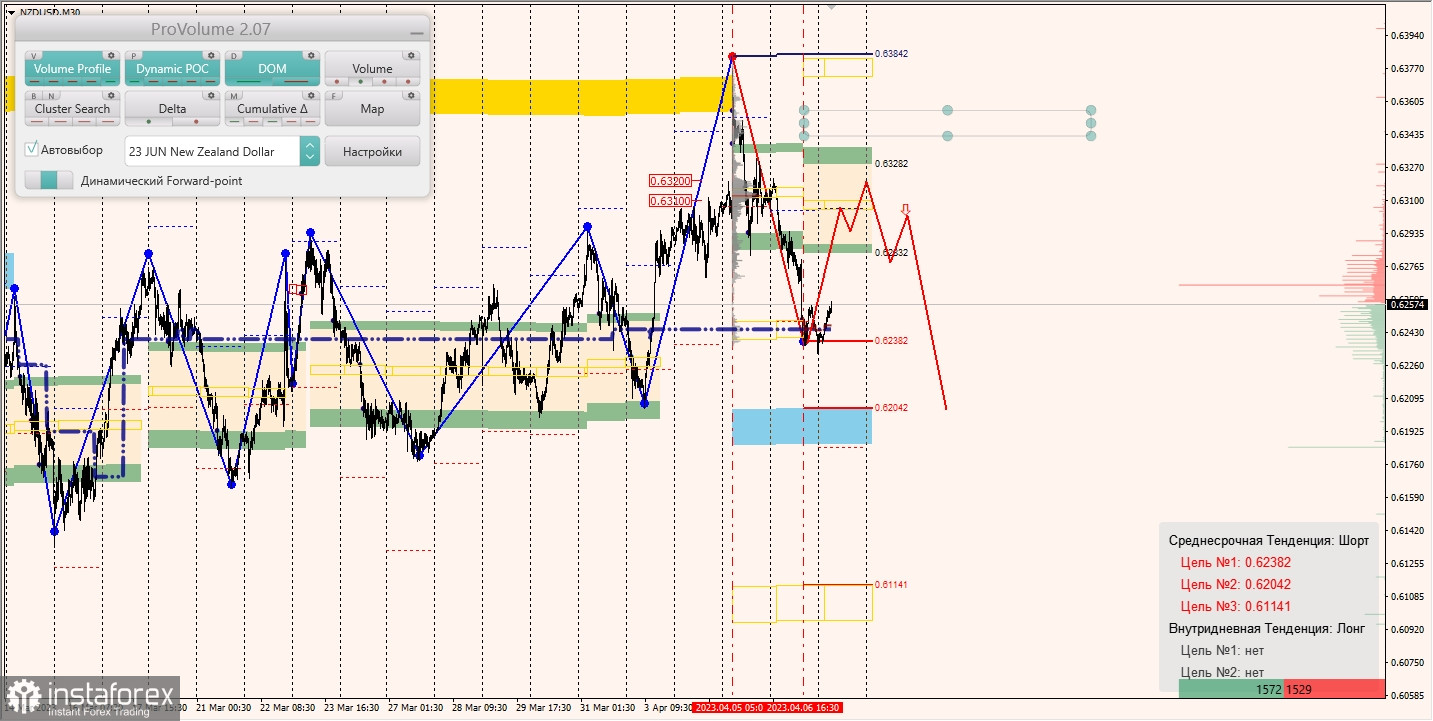The image size is (1433, 721).
Task: Click the D hotkey tag on DOM
Action: [235, 56]
